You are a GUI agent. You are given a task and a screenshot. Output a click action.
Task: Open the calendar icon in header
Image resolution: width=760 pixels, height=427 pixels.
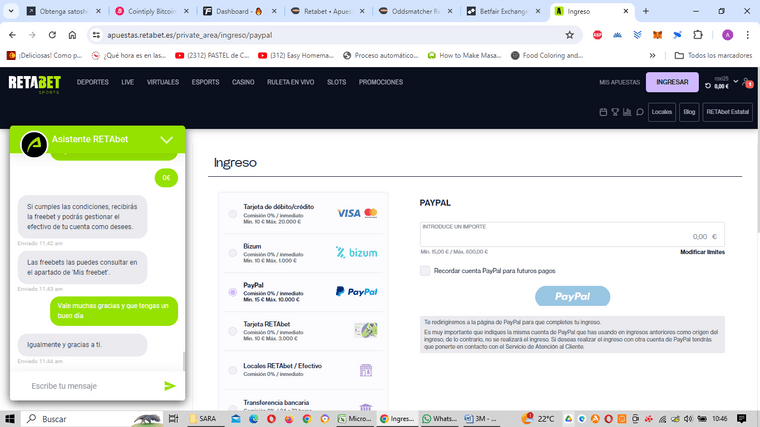[603, 112]
